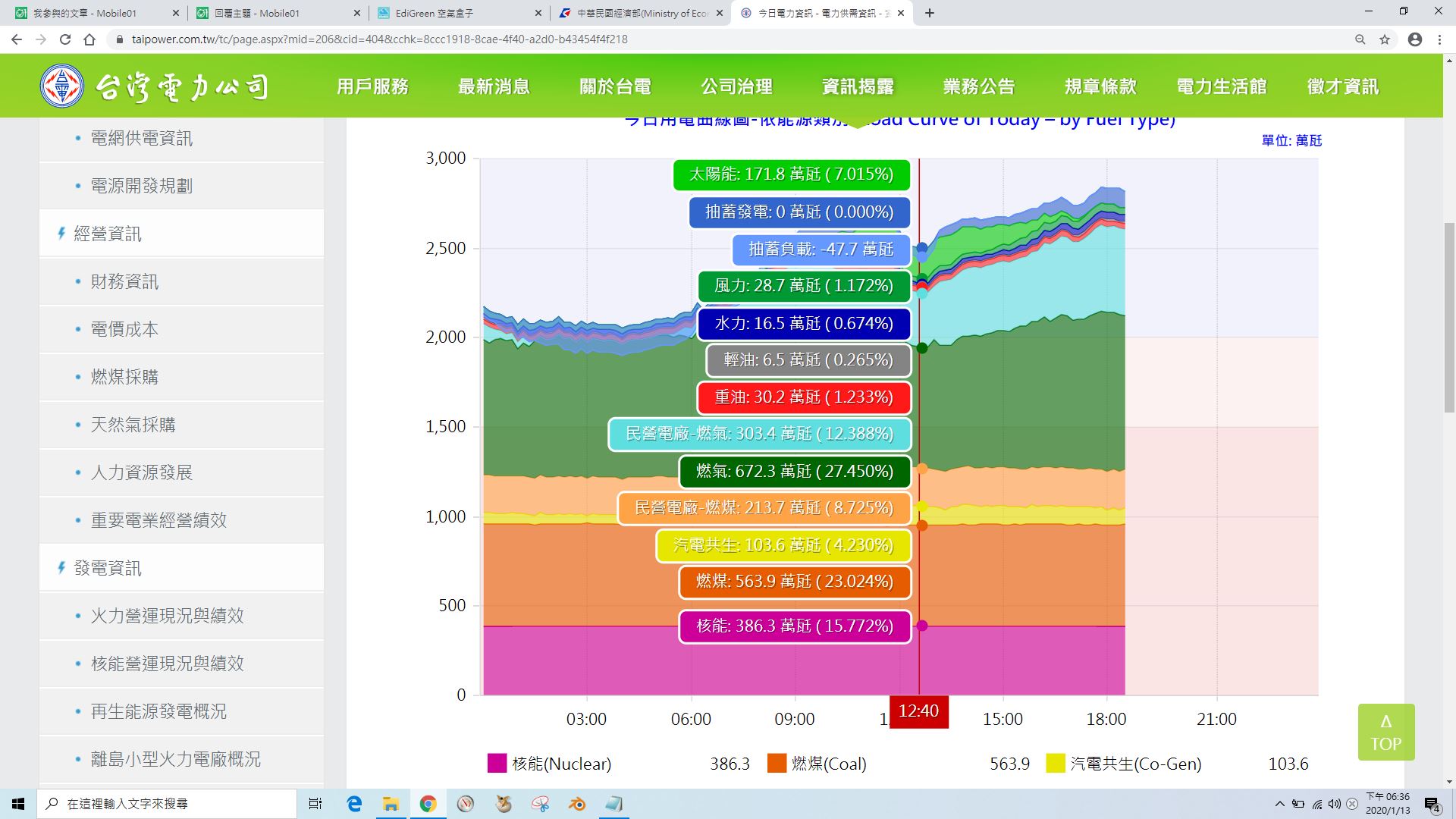Click the browser address bar URL
Viewport: 1456px width, 819px height.
379,39
